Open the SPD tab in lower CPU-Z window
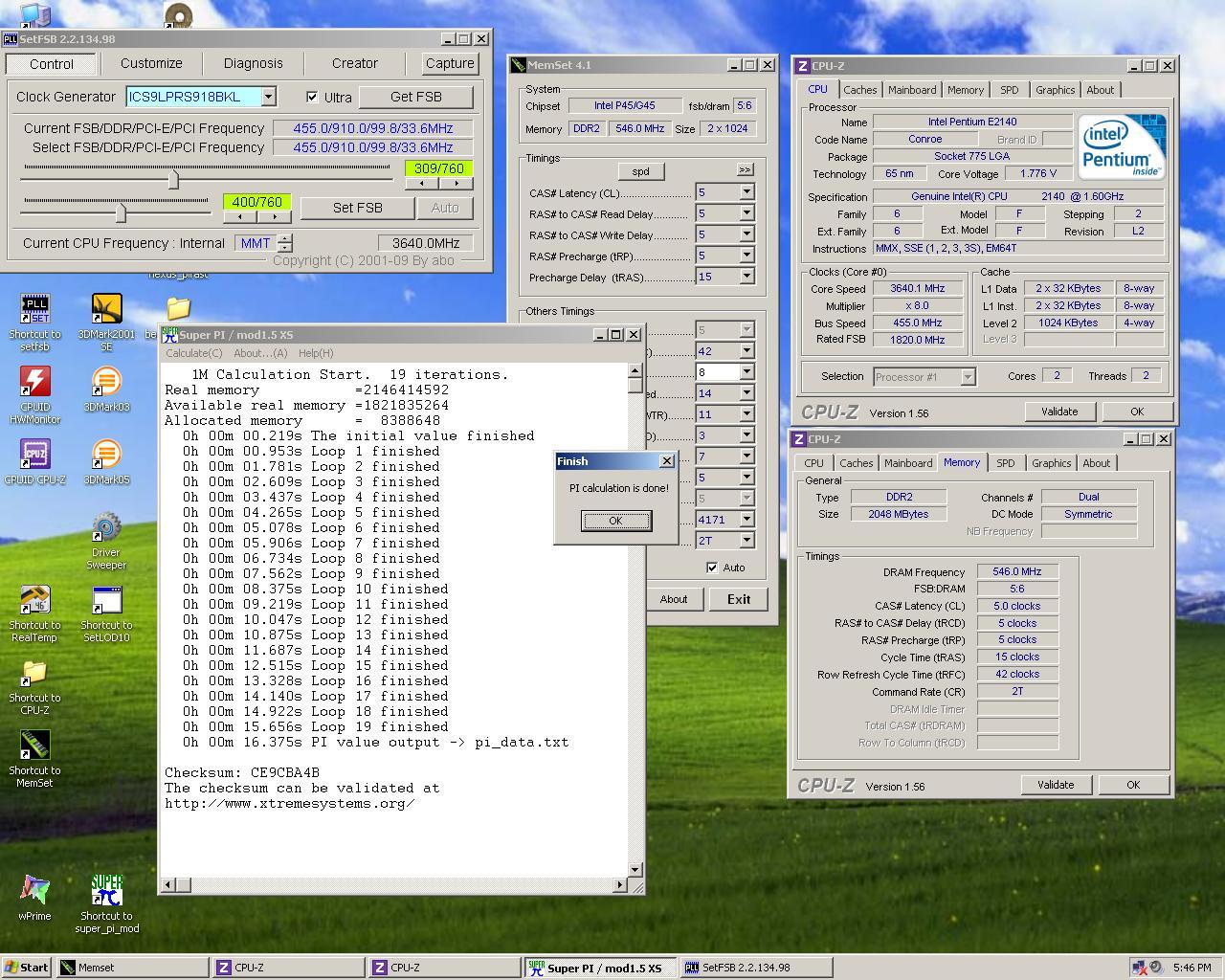 [1005, 463]
